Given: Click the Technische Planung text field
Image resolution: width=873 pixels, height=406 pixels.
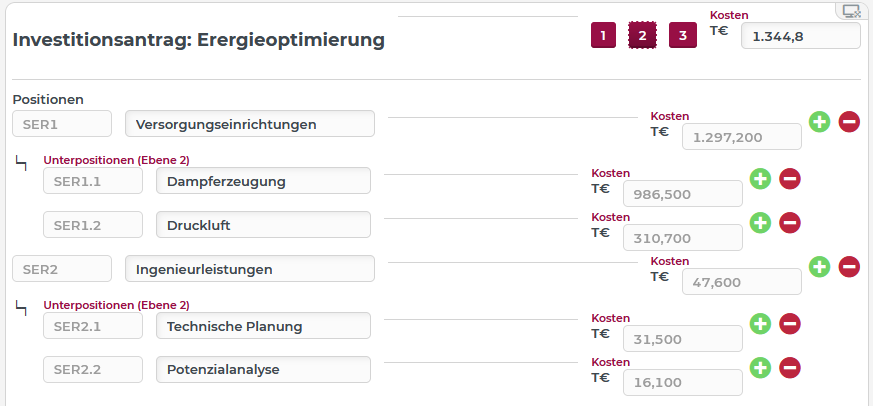Looking at the screenshot, I should coord(263,326).
